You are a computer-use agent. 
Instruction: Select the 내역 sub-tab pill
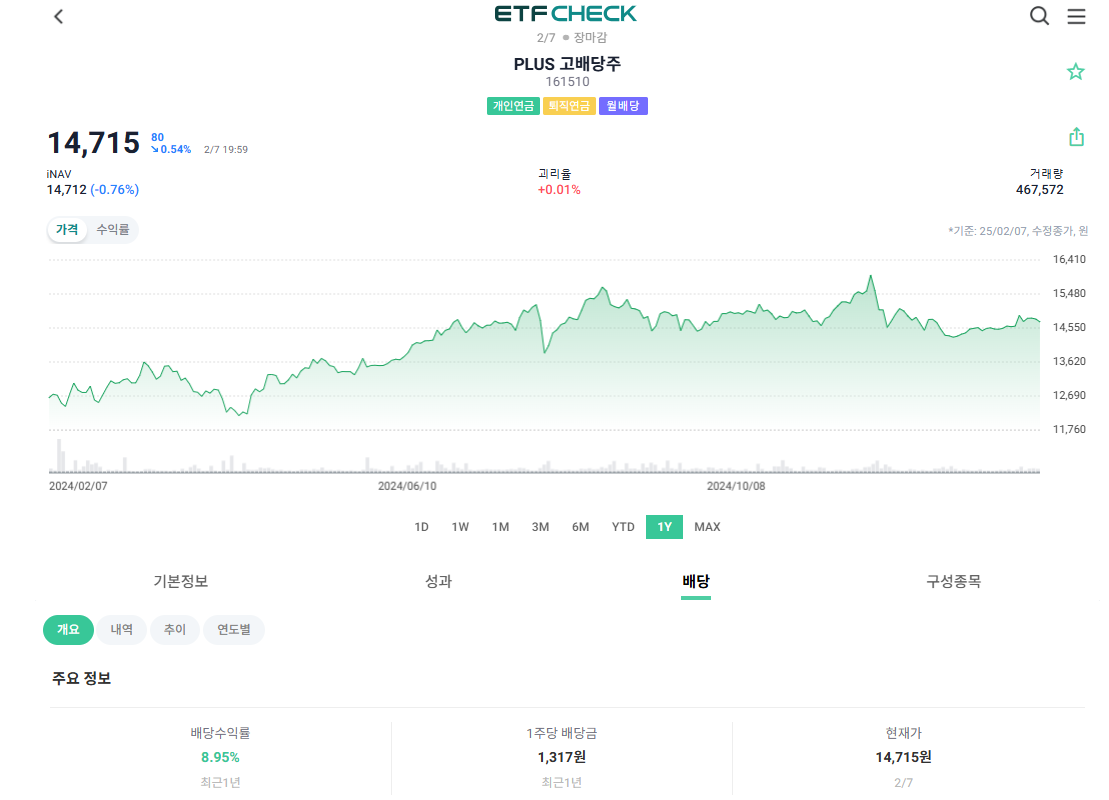click(122, 630)
